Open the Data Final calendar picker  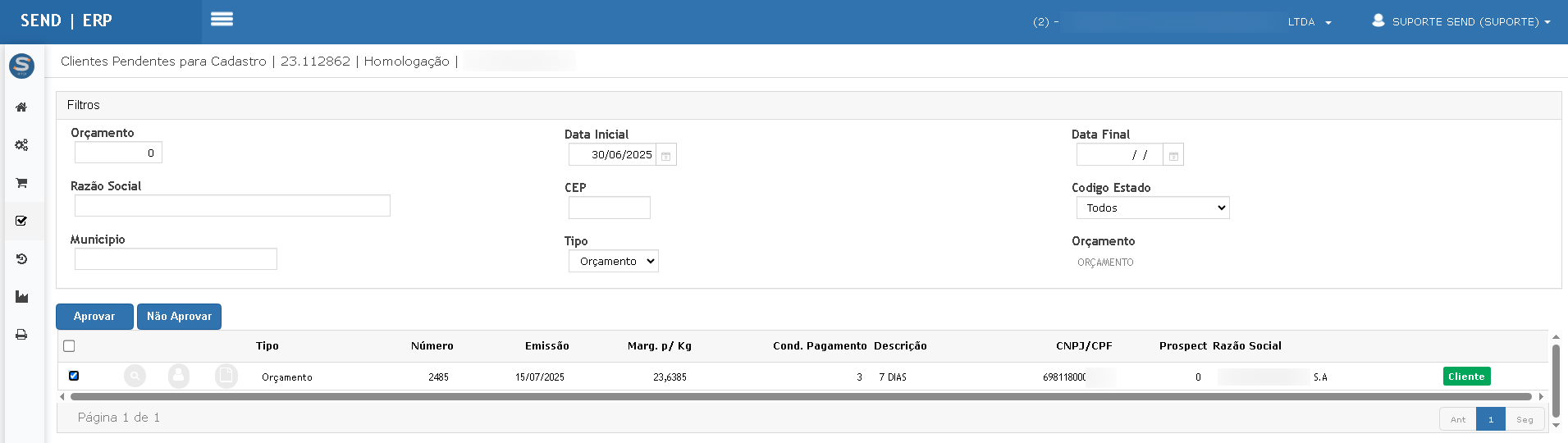1173,155
